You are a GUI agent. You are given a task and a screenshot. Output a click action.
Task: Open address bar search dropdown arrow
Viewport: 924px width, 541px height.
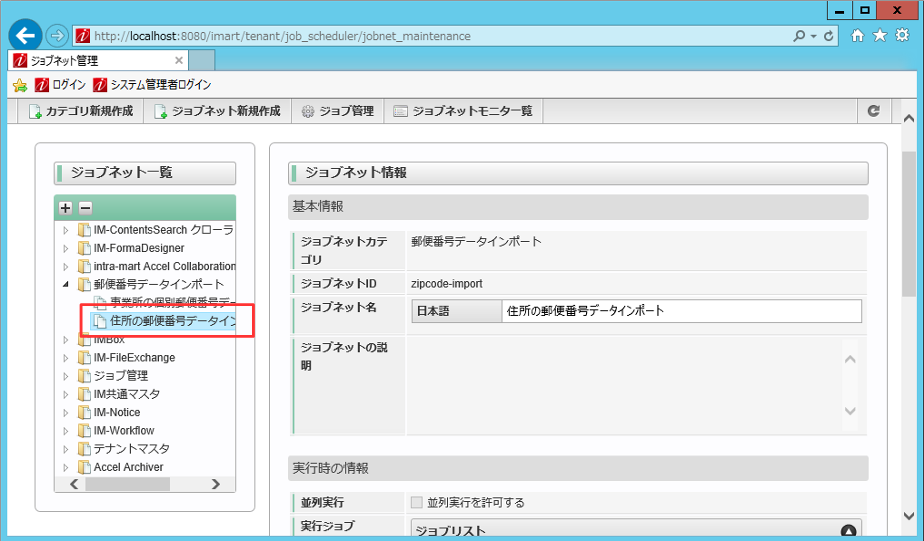(814, 37)
